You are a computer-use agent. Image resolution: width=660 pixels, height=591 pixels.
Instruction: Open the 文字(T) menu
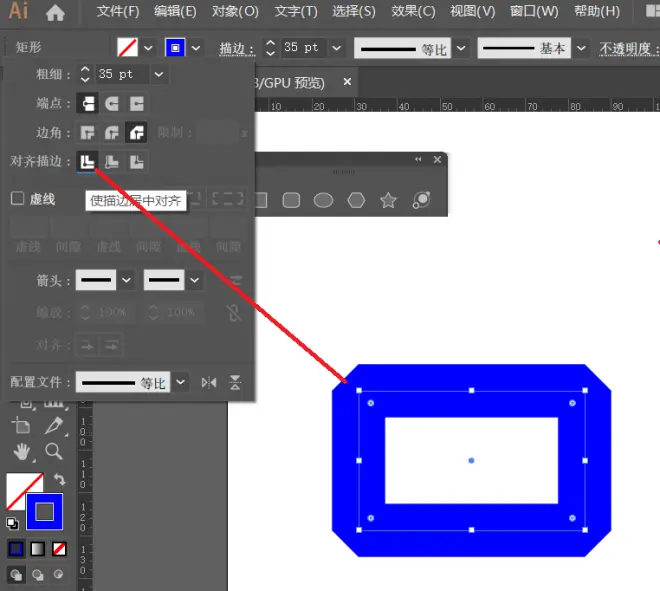pyautogui.click(x=296, y=11)
